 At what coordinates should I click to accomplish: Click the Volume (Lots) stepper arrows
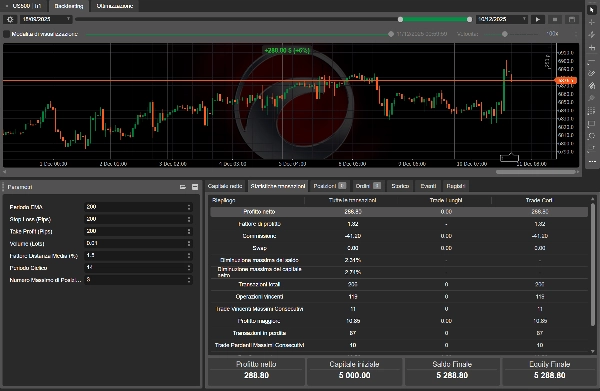189,243
